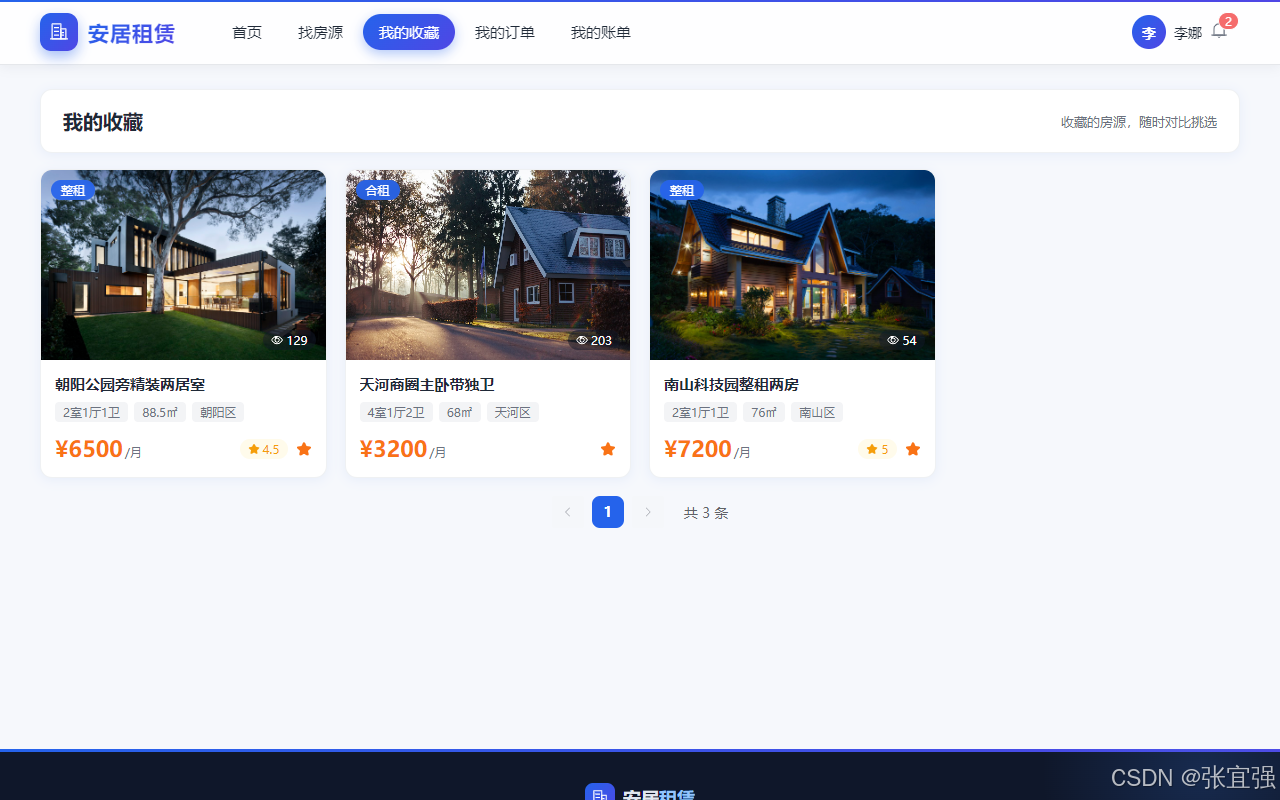The height and width of the screenshot is (800, 1280).
Task: Open the 南山科技园整租两房 listing photo
Action: [792, 265]
